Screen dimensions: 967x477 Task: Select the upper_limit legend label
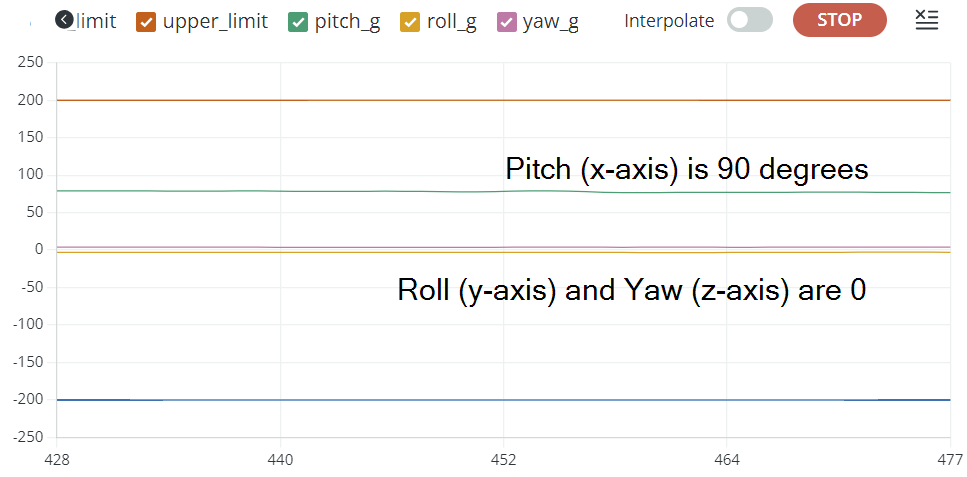215,22
